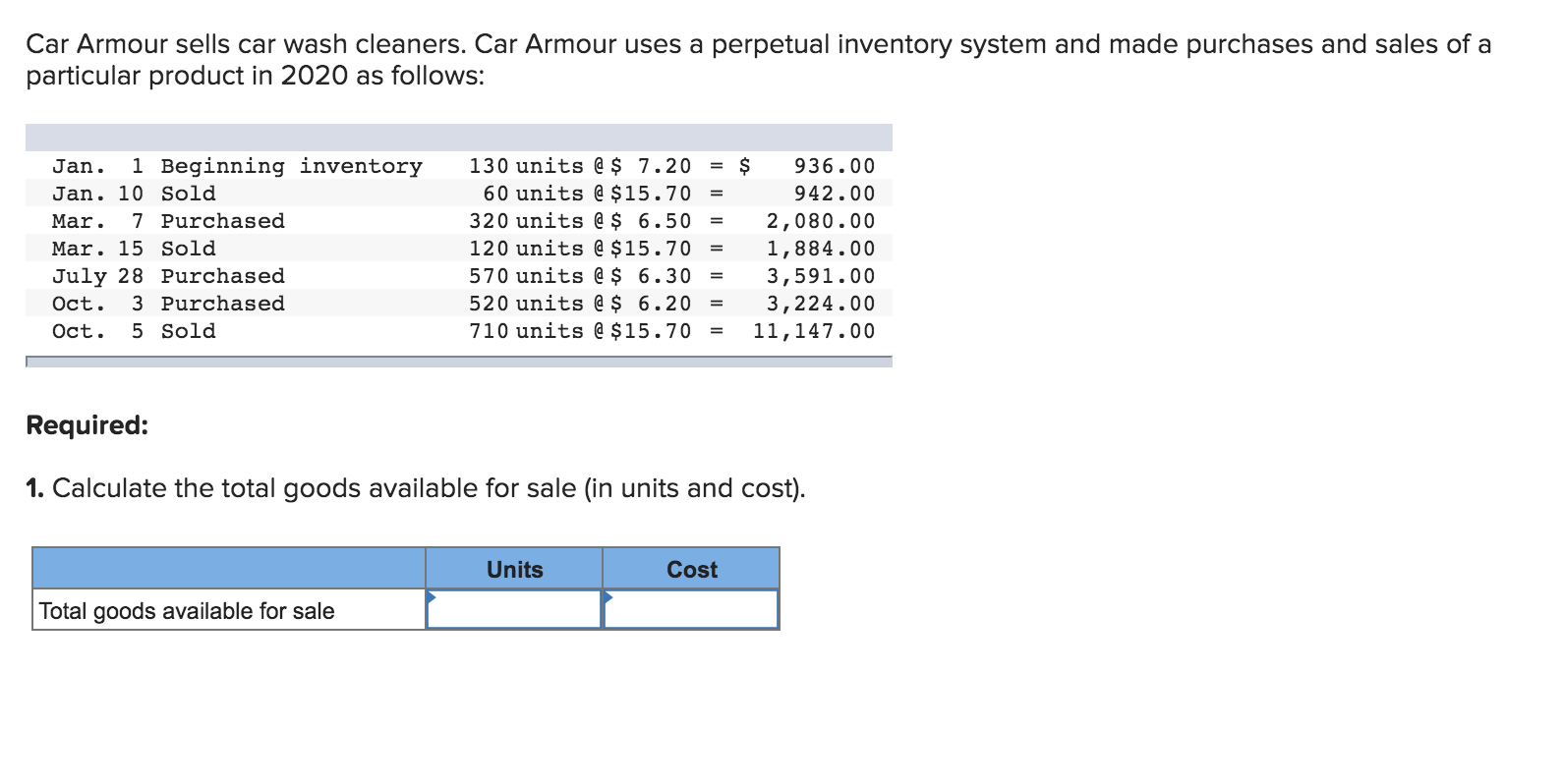Click '570 units @ $ 6.30' text
This screenshot has width=1563, height=784.
580,276
